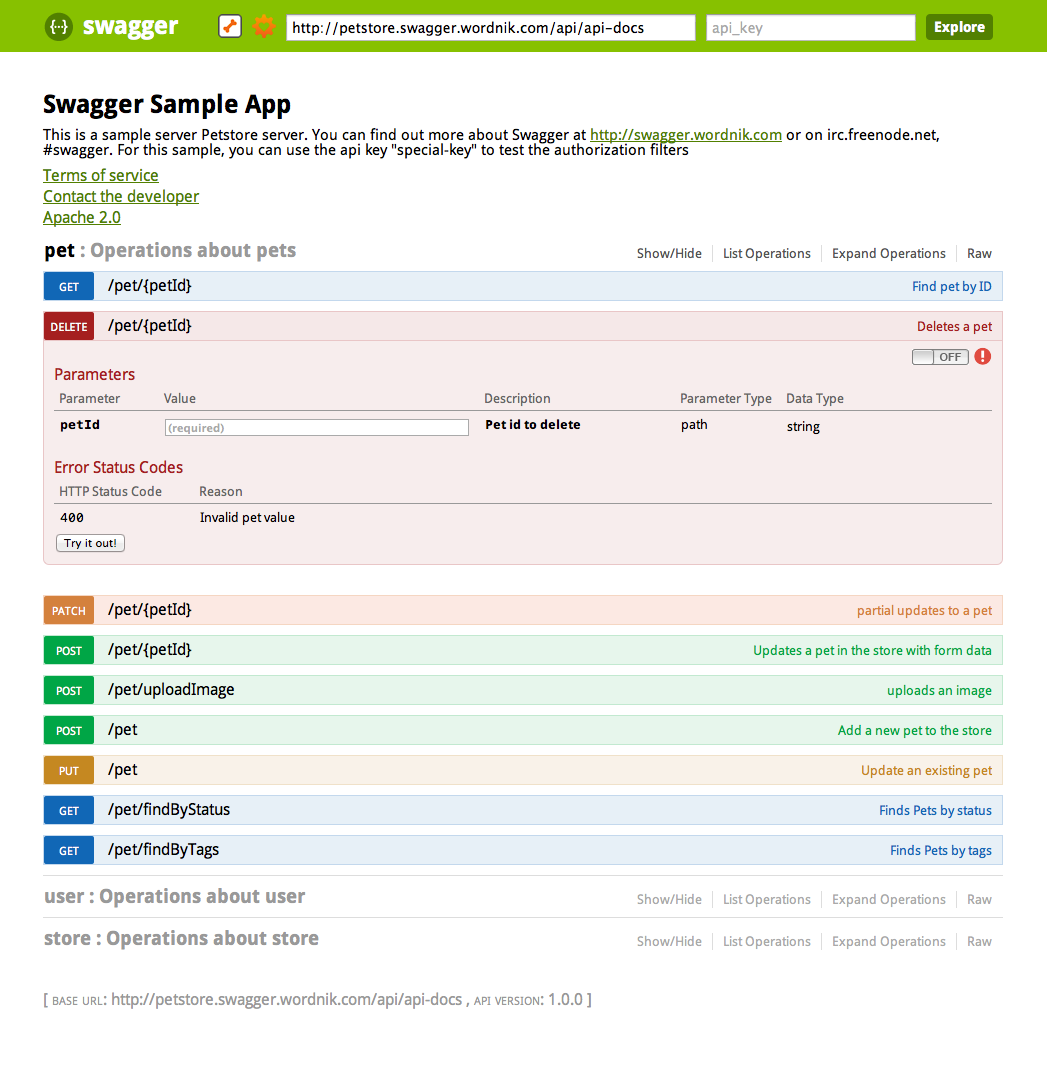The width and height of the screenshot is (1047, 1087).
Task: Click the swagger logo icon
Action: coord(59,27)
